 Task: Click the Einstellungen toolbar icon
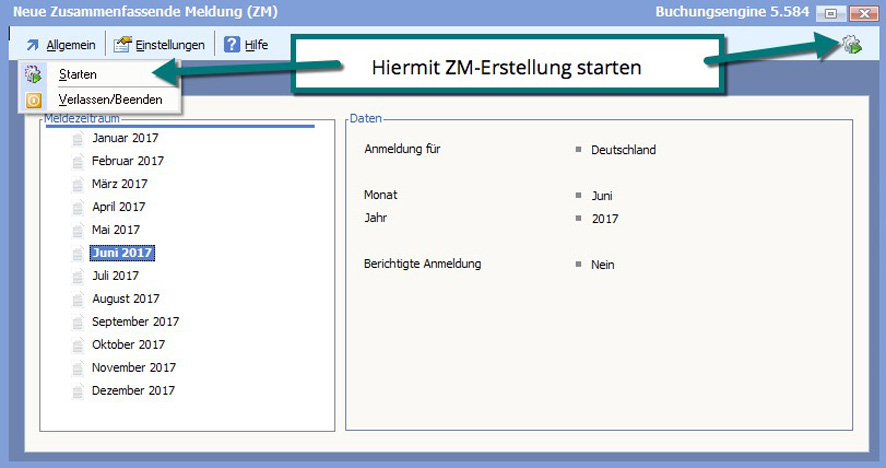pyautogui.click(x=122, y=45)
